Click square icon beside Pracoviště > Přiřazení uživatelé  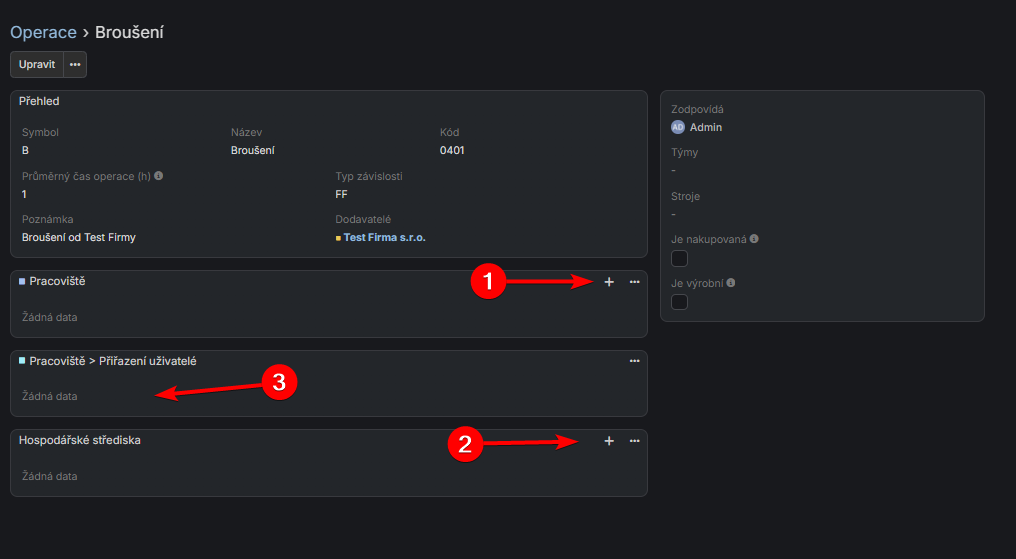(22, 361)
